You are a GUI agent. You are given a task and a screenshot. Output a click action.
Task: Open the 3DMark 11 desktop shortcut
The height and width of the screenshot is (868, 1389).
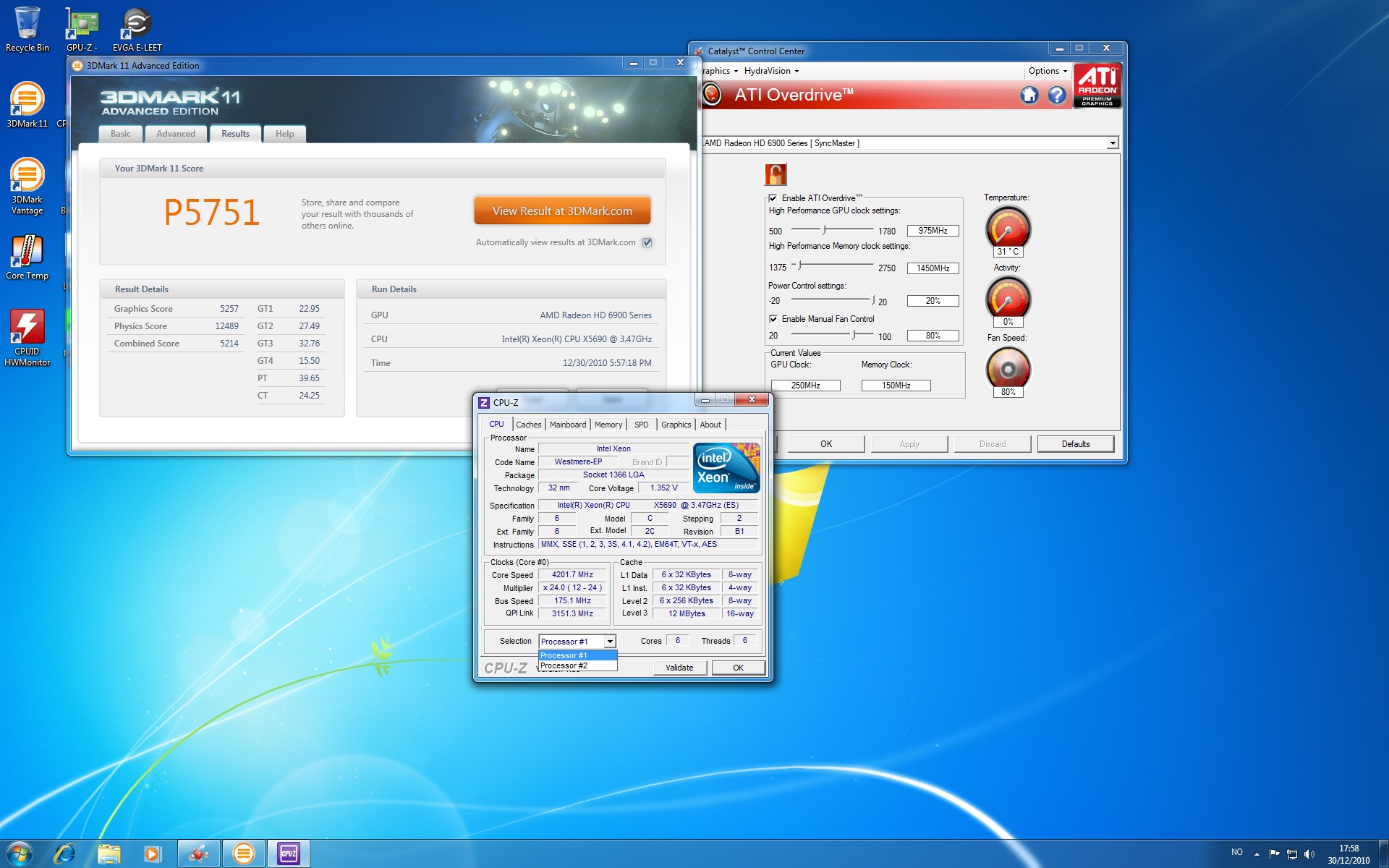click(x=27, y=105)
